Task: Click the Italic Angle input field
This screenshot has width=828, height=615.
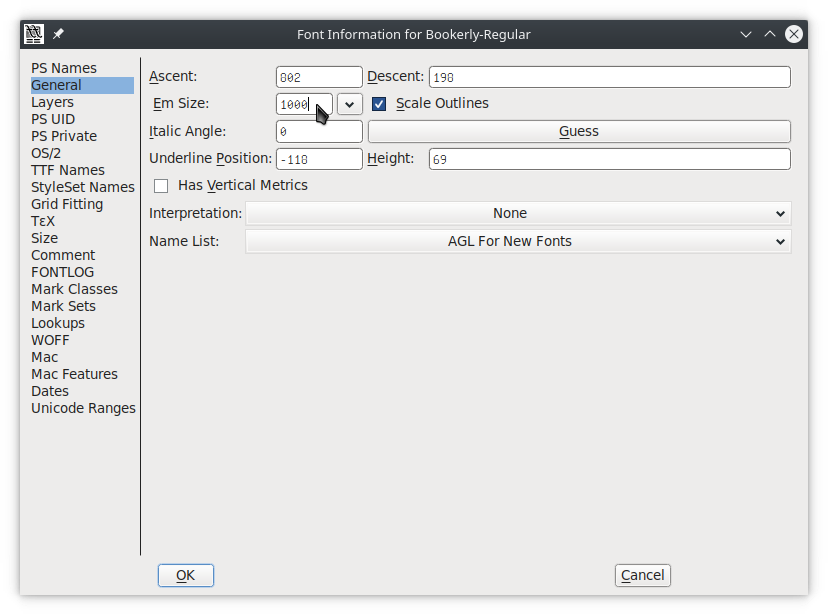Action: tap(319, 131)
